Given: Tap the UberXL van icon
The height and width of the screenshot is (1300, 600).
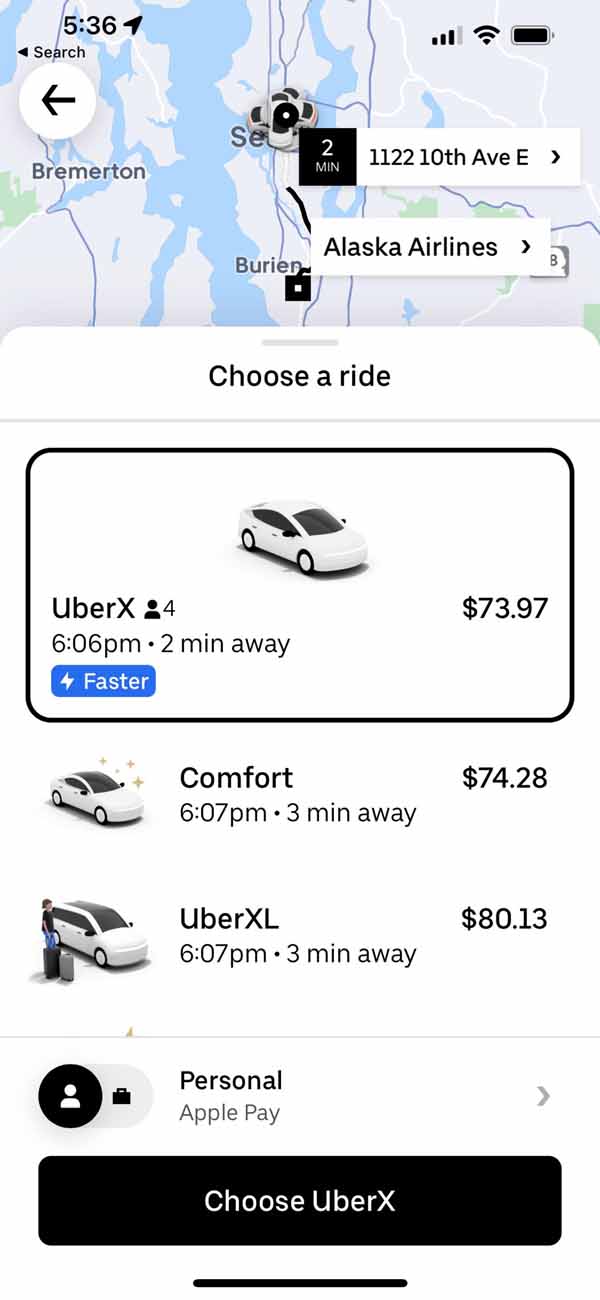Looking at the screenshot, I should [90, 940].
